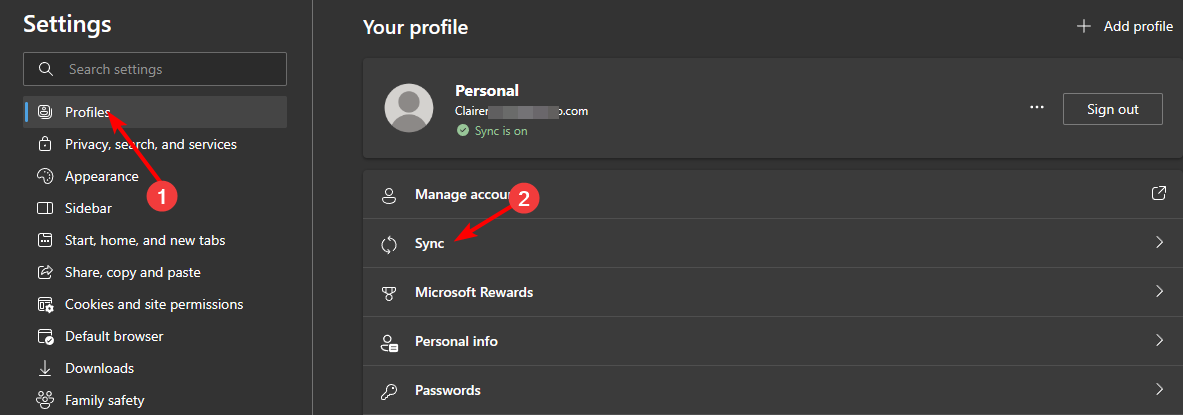Open the Passwords row
Viewport: 1183px width, 415px height.
(x=773, y=390)
